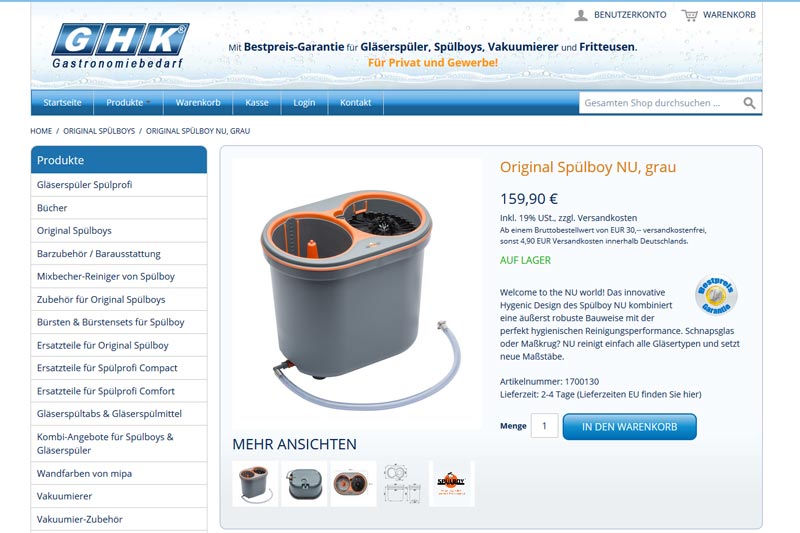Open the Kasse menu item
Viewport: 800px width, 533px height.
point(257,103)
